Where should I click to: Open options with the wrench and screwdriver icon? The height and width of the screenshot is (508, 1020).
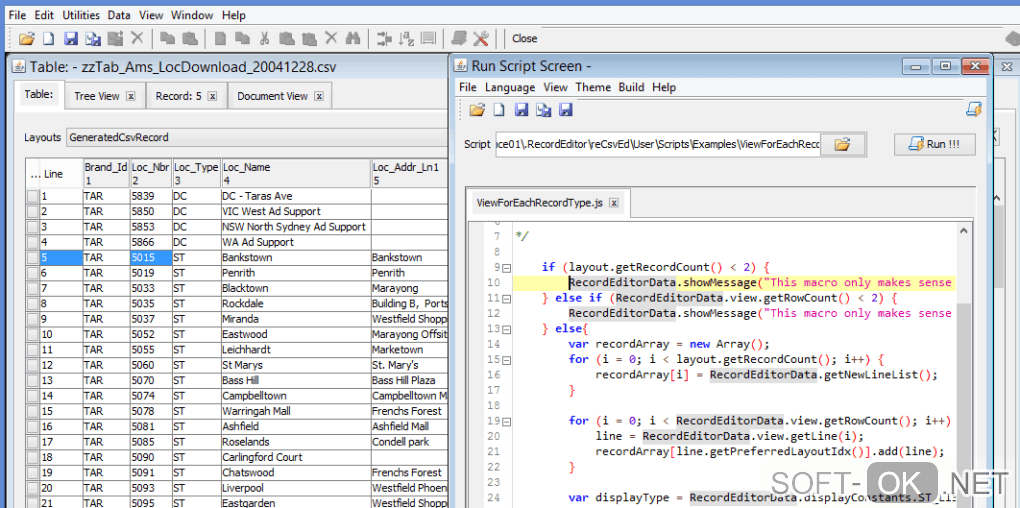481,39
